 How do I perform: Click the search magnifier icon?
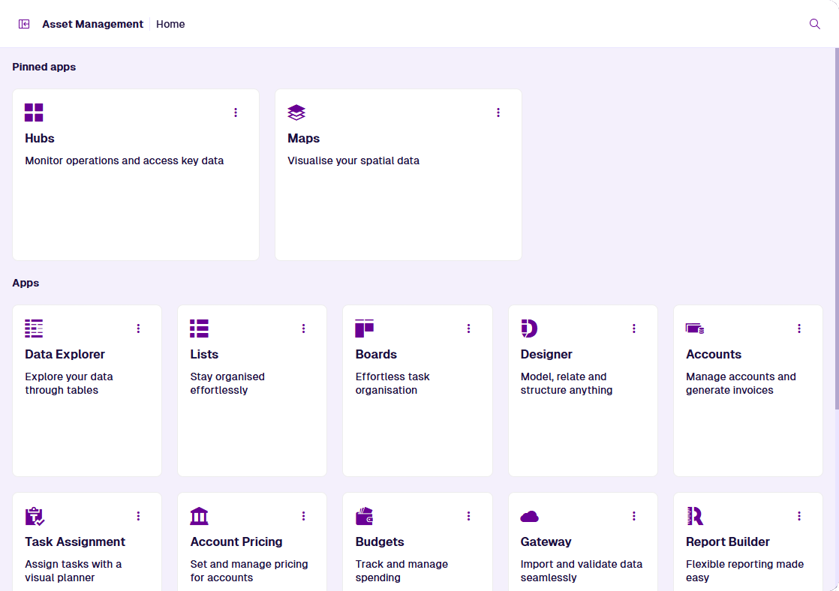(814, 24)
